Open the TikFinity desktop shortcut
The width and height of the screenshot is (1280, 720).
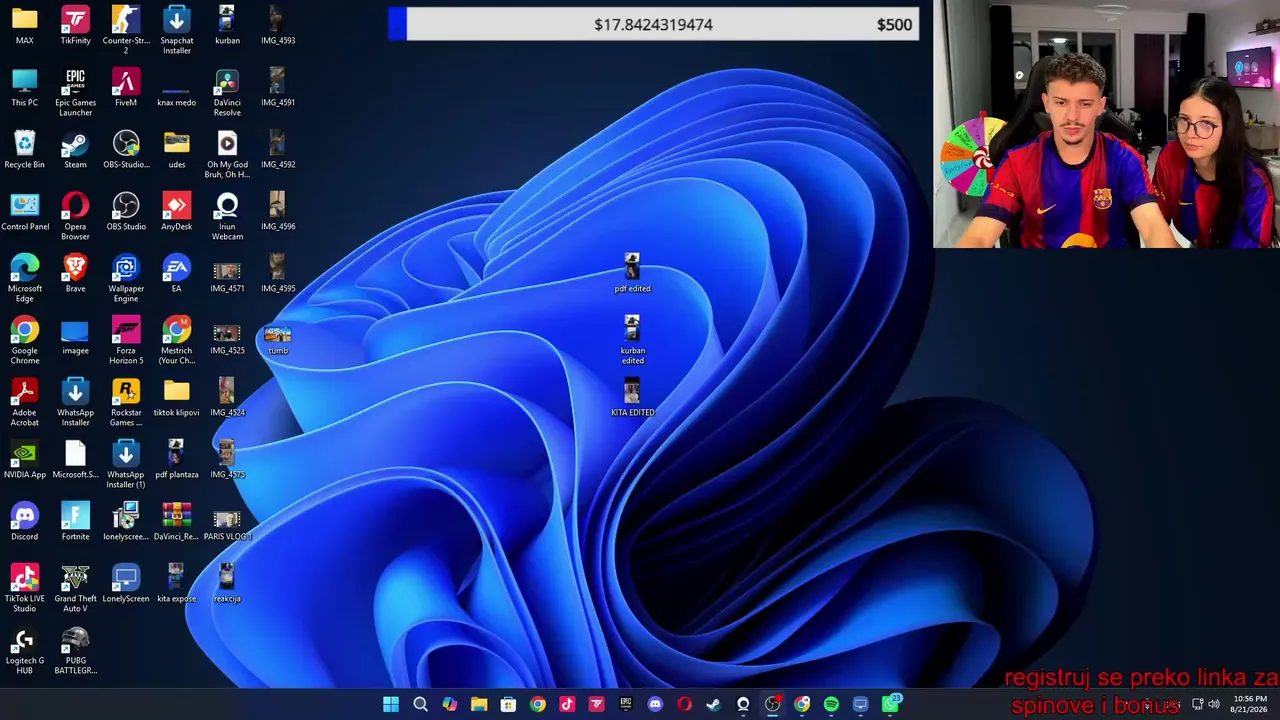[75, 26]
